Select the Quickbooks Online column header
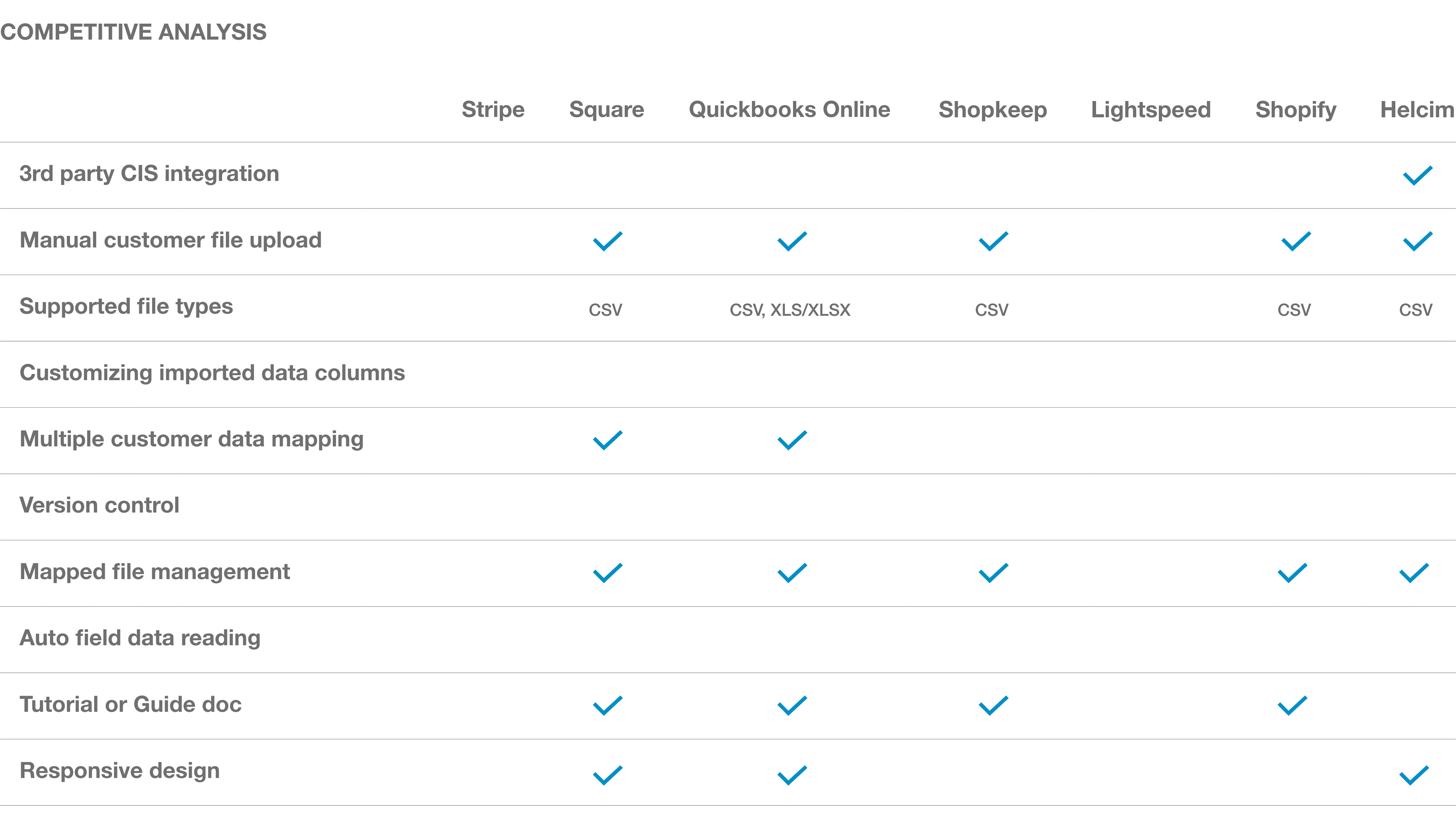The image size is (1456, 815). point(789,110)
